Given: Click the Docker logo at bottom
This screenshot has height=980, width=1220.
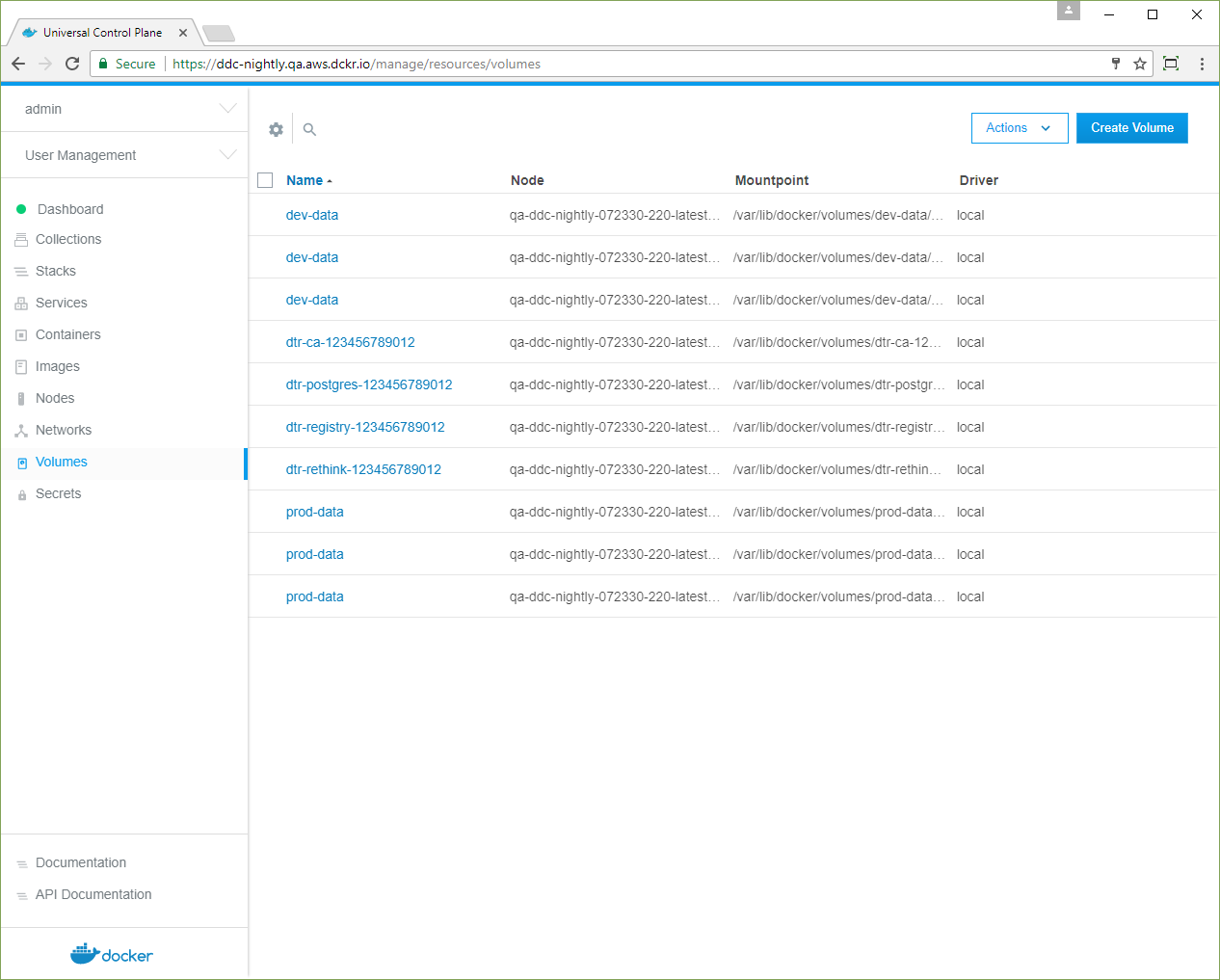Looking at the screenshot, I should [x=112, y=954].
